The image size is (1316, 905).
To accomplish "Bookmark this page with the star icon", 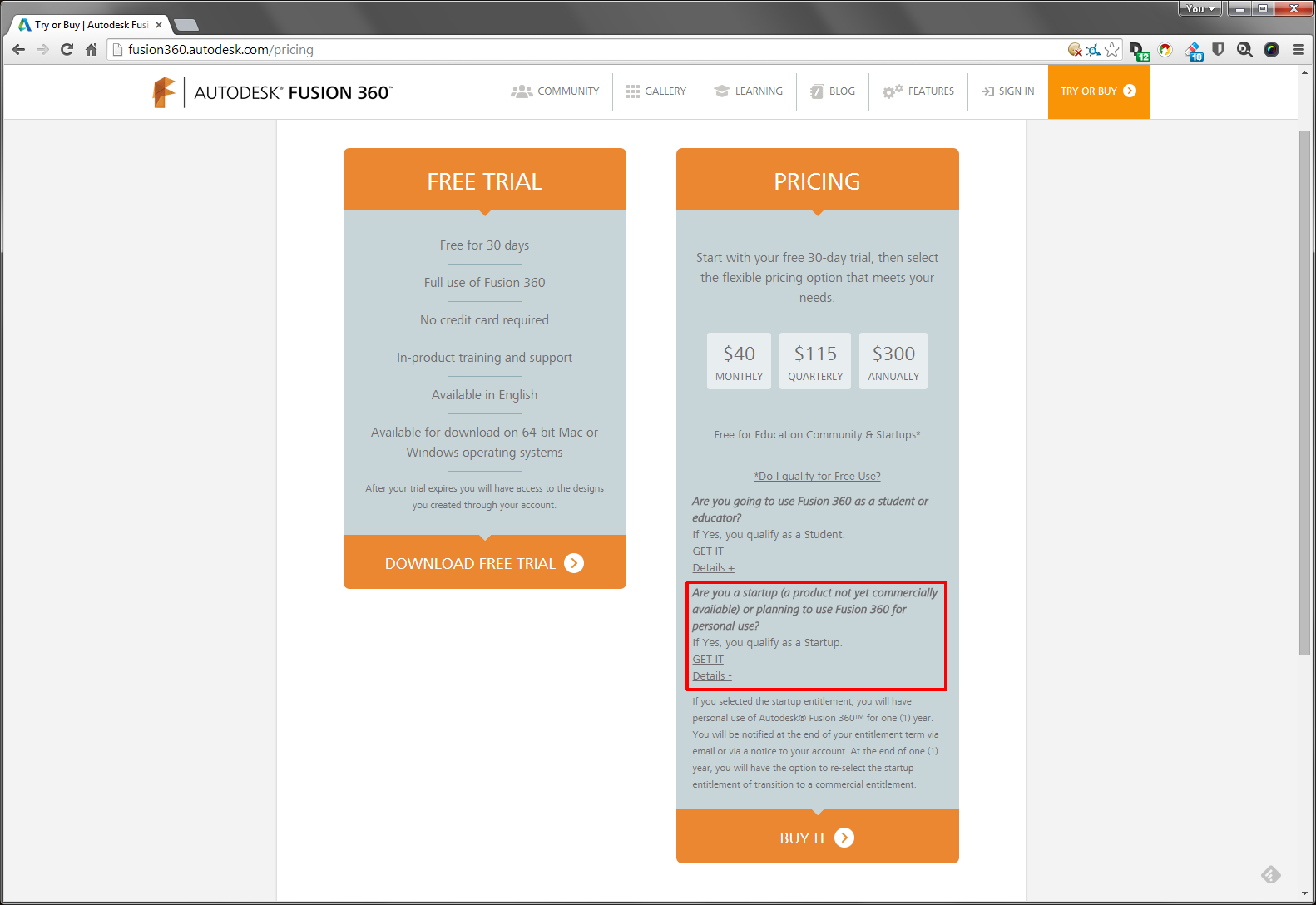I will (x=1112, y=50).
